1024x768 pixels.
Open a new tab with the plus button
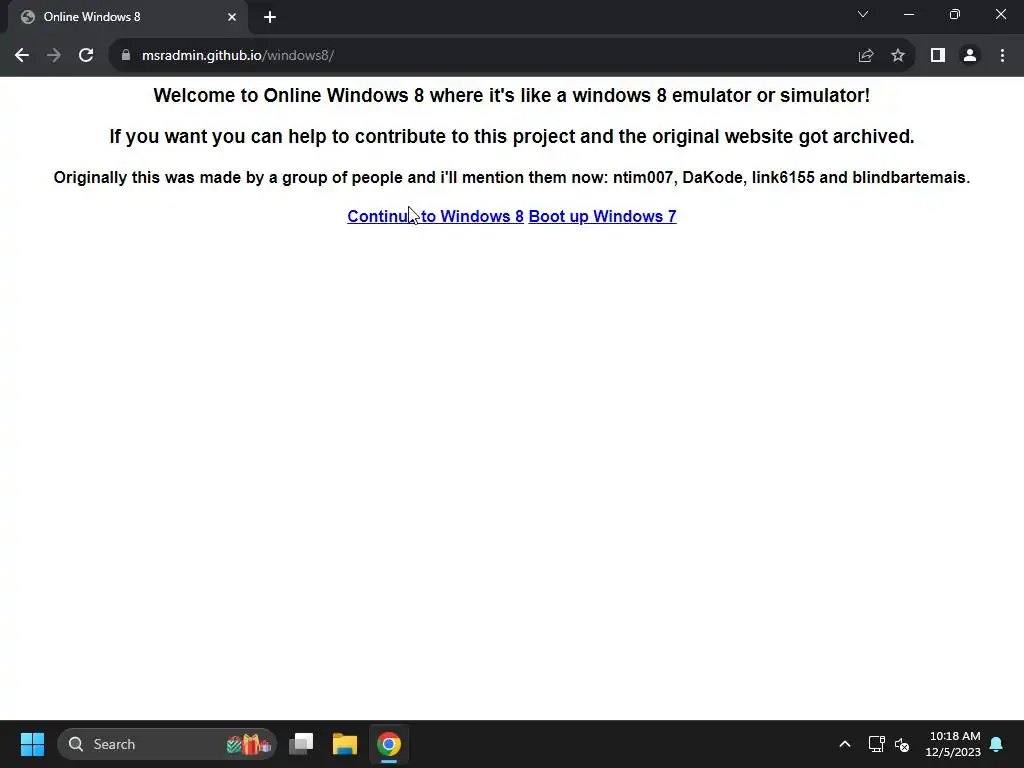270,17
